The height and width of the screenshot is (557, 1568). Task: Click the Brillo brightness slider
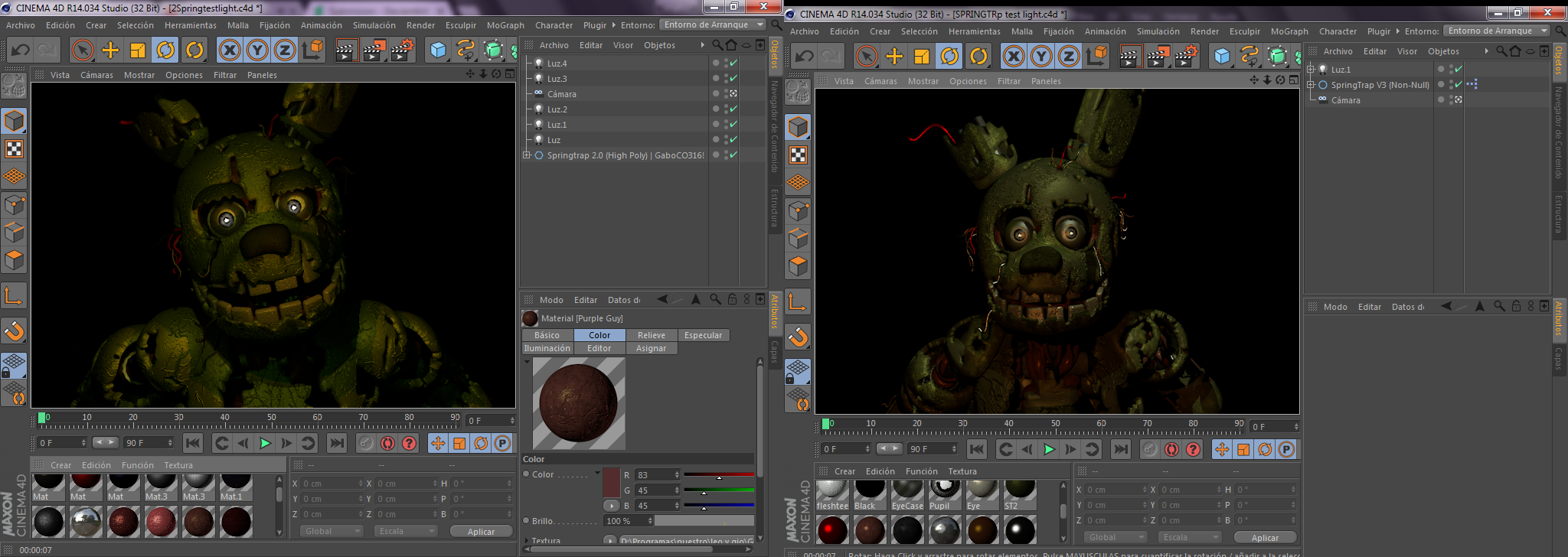tap(704, 521)
